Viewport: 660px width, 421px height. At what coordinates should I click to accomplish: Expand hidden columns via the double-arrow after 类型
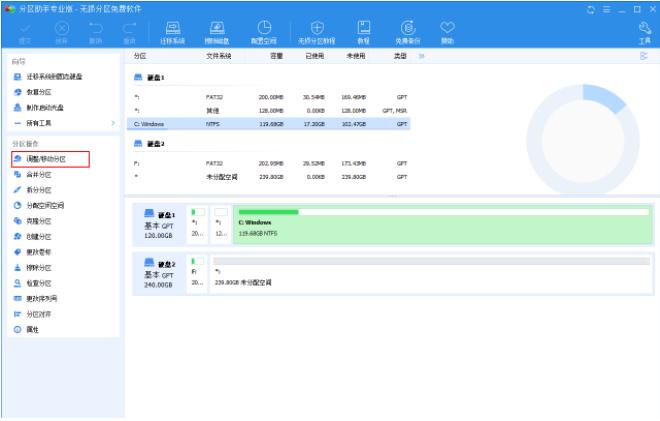click(x=421, y=57)
